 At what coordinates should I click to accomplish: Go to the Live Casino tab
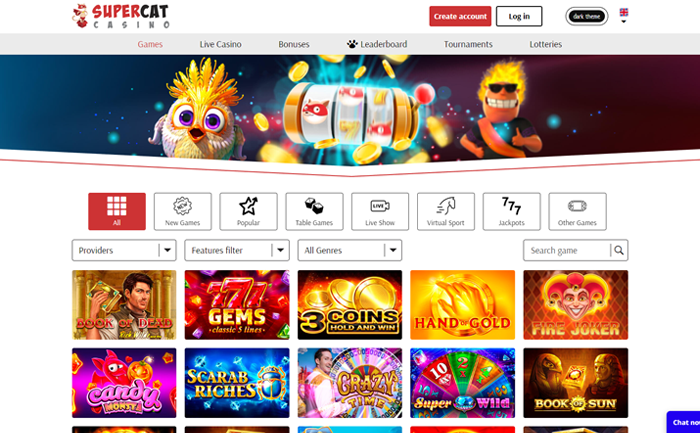click(221, 44)
